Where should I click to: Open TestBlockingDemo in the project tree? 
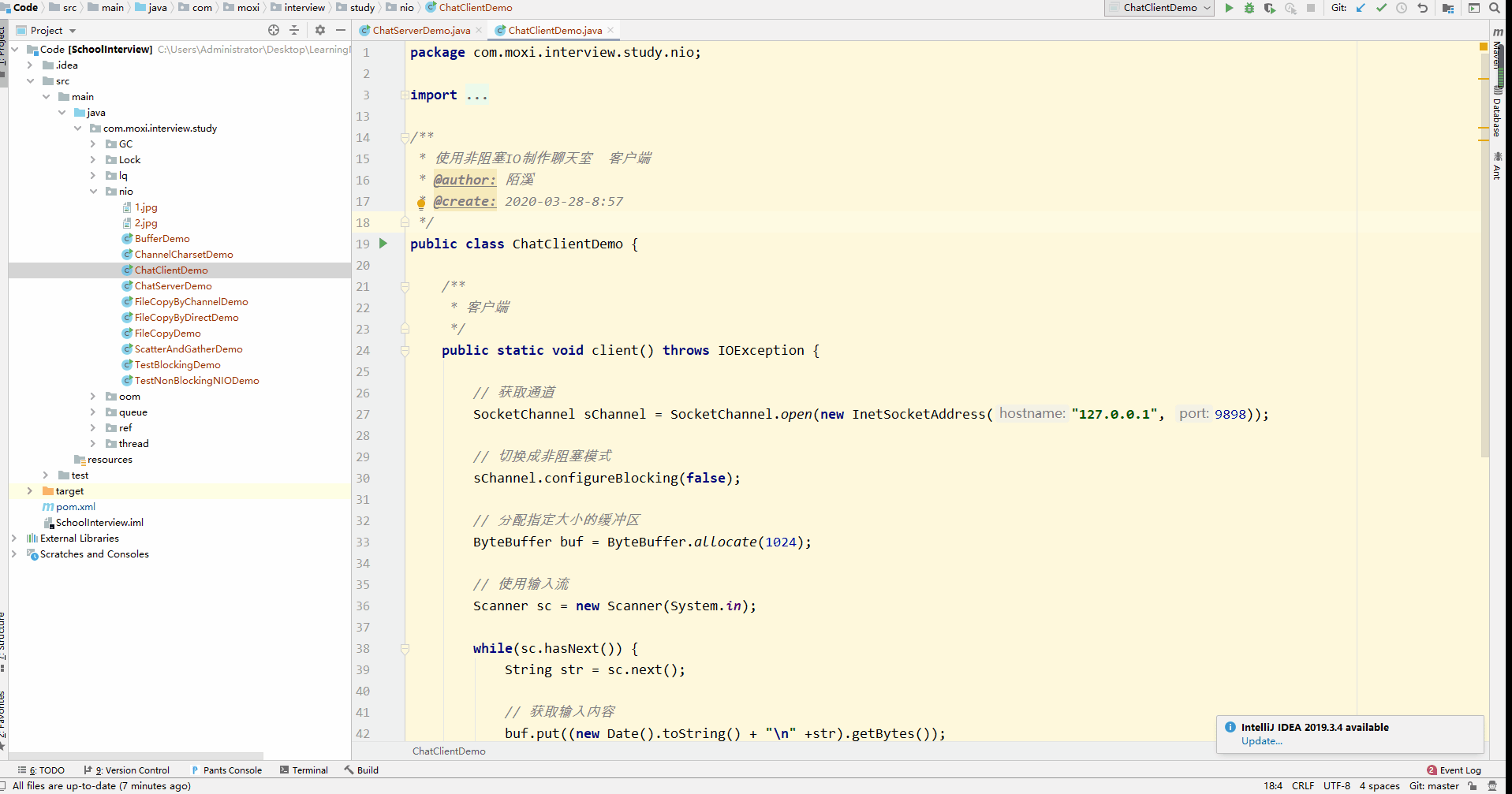coord(177,365)
